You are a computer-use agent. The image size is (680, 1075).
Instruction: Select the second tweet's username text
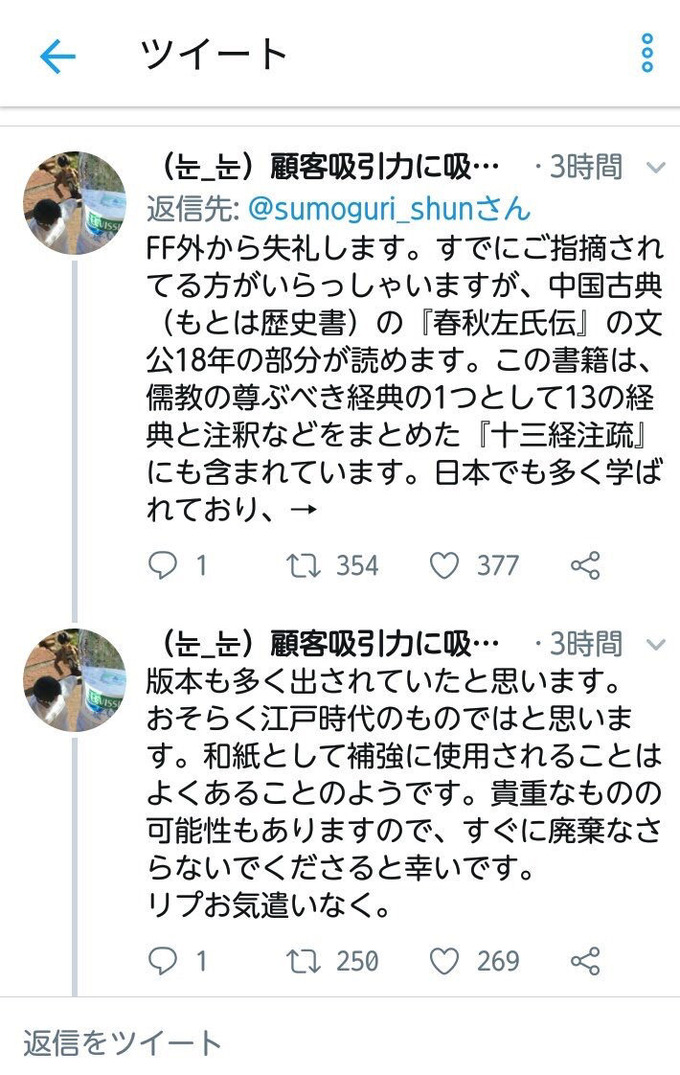[320, 645]
